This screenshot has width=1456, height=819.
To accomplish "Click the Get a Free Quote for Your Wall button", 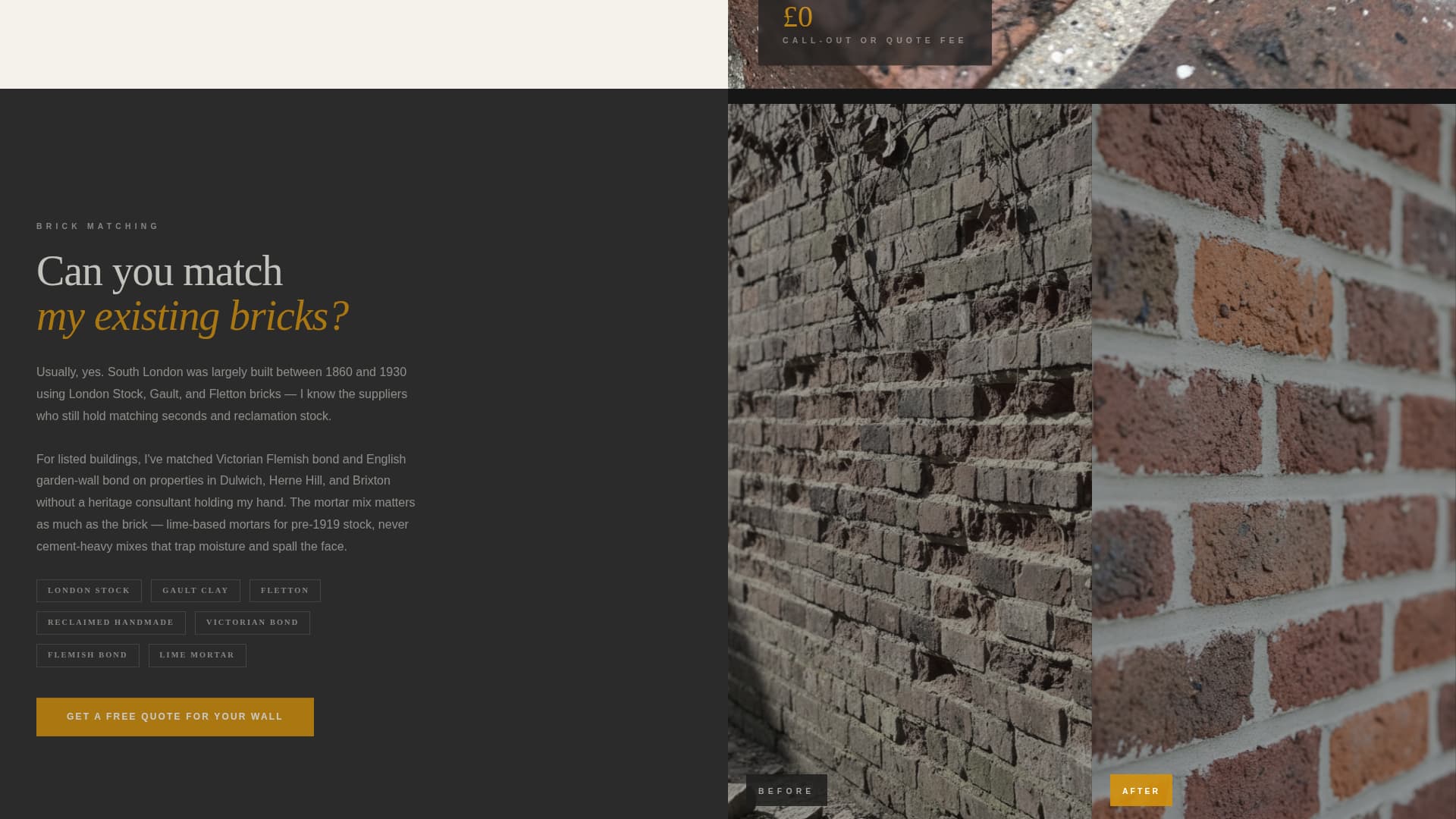I will pyautogui.click(x=175, y=717).
